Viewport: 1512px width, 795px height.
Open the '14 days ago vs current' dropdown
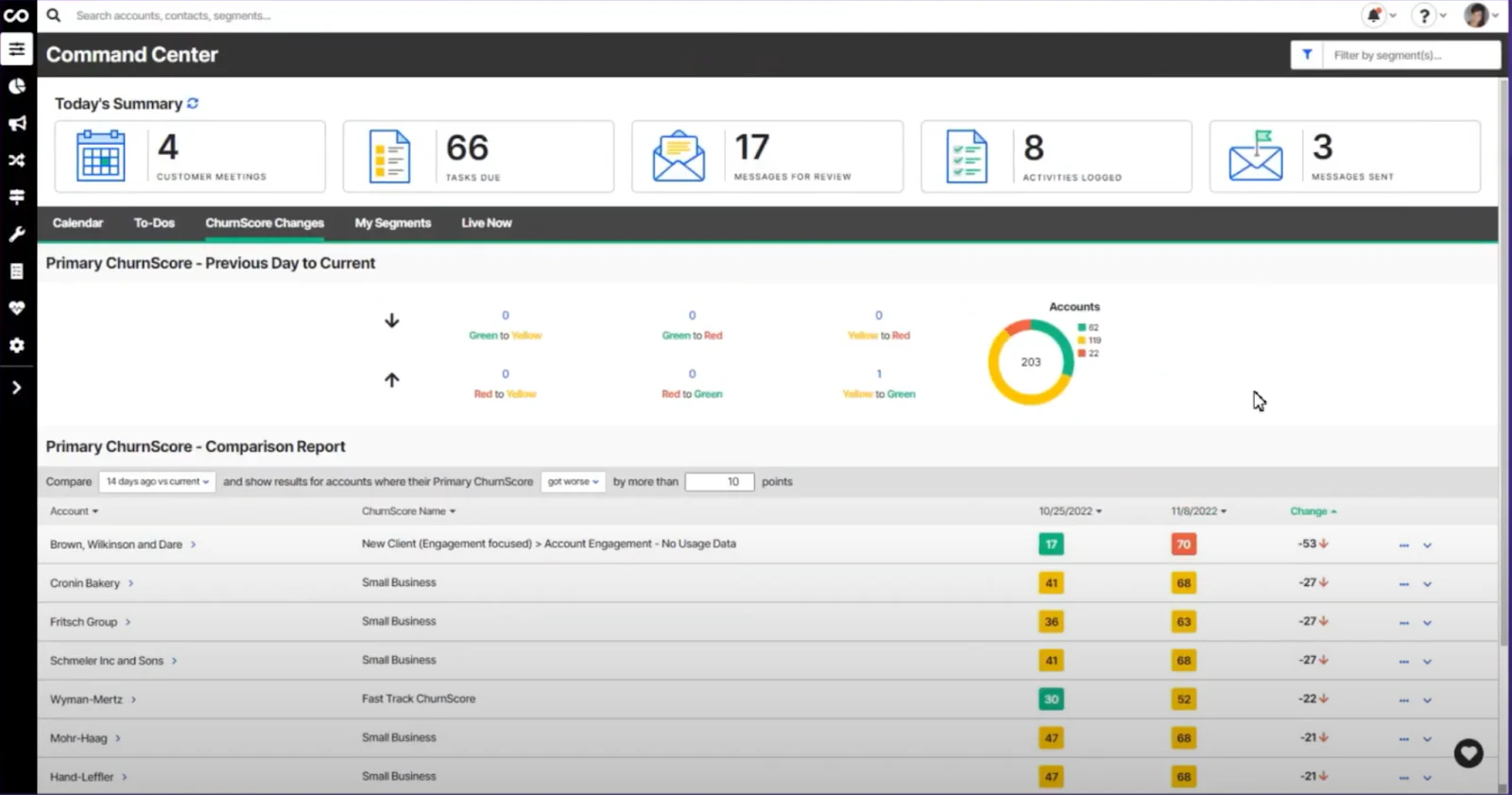158,481
